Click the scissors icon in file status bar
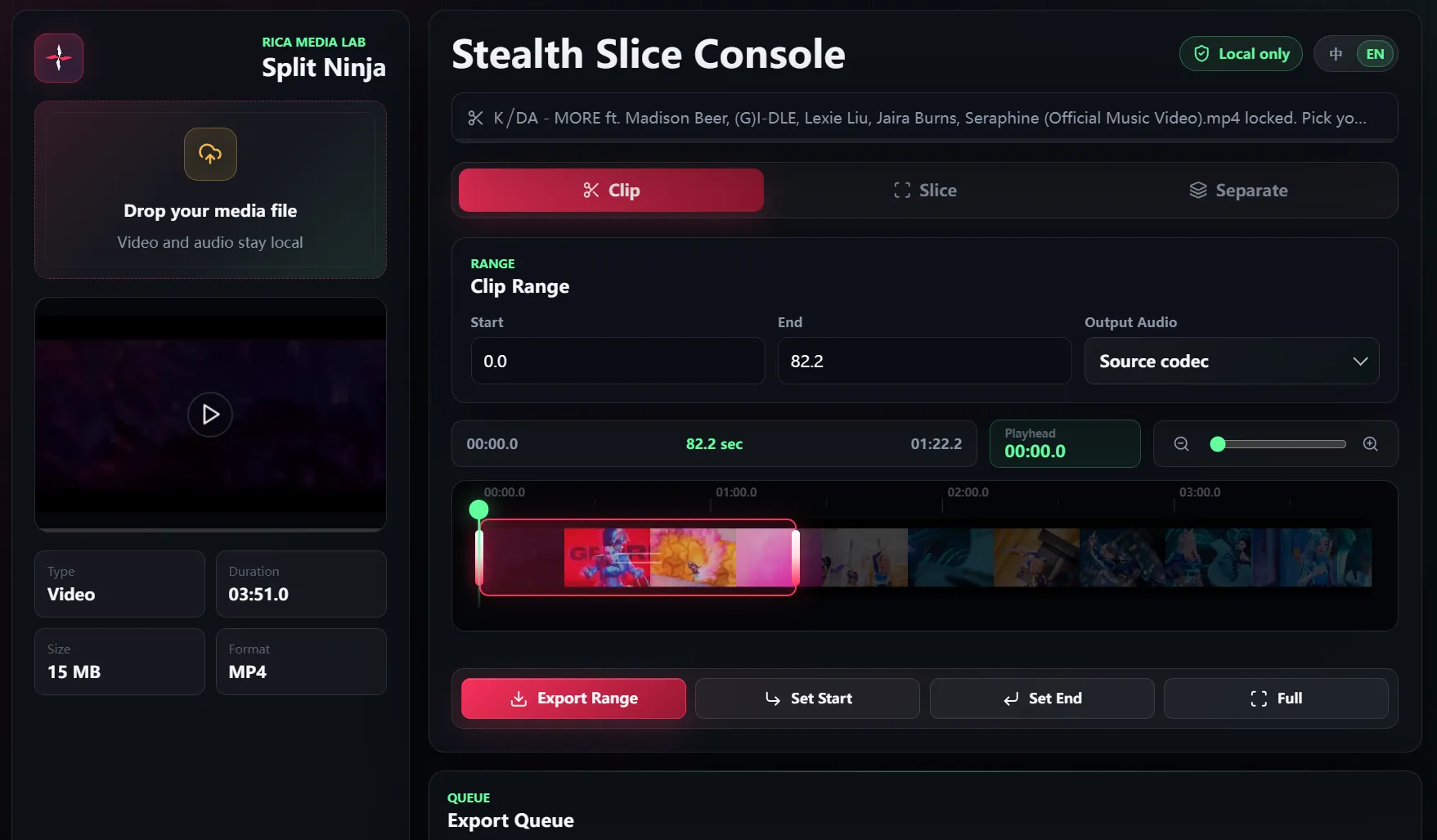The image size is (1437, 840). click(475, 119)
